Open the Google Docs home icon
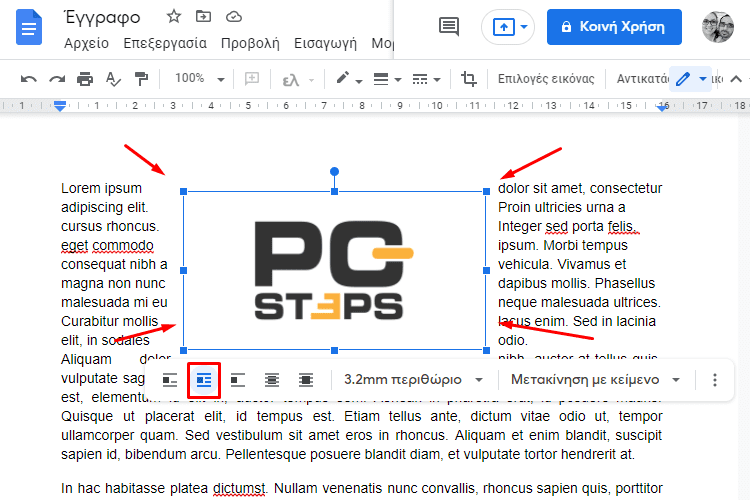 point(29,27)
